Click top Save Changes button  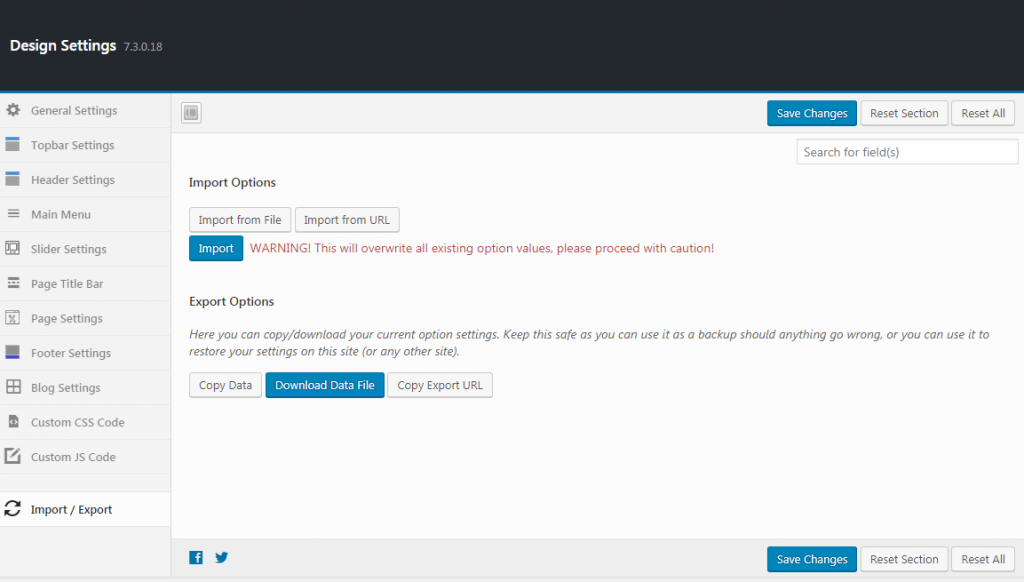812,113
